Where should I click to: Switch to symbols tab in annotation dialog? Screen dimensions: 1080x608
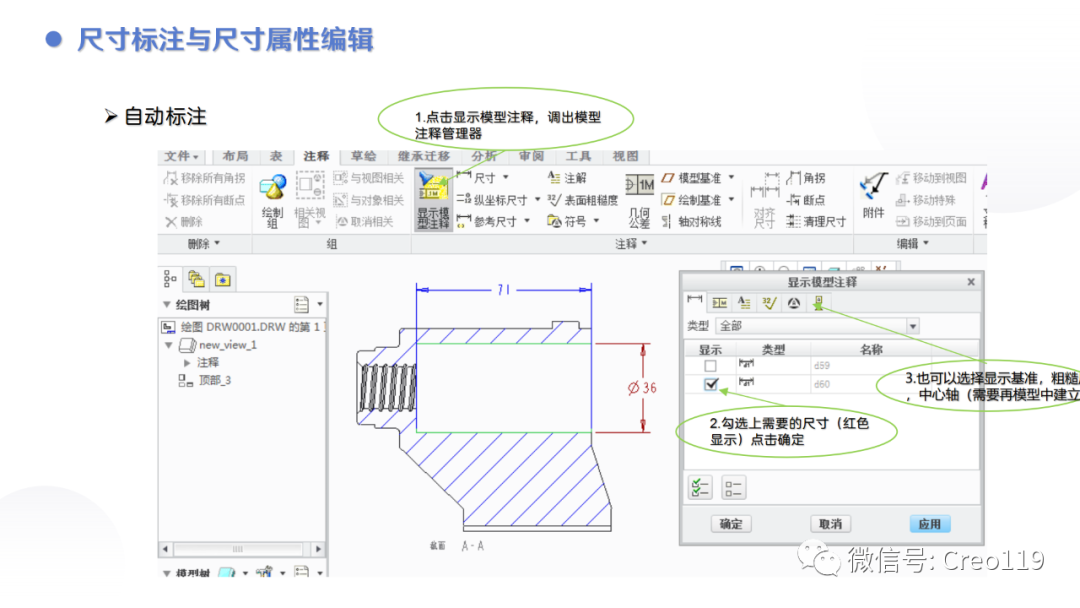pos(793,302)
